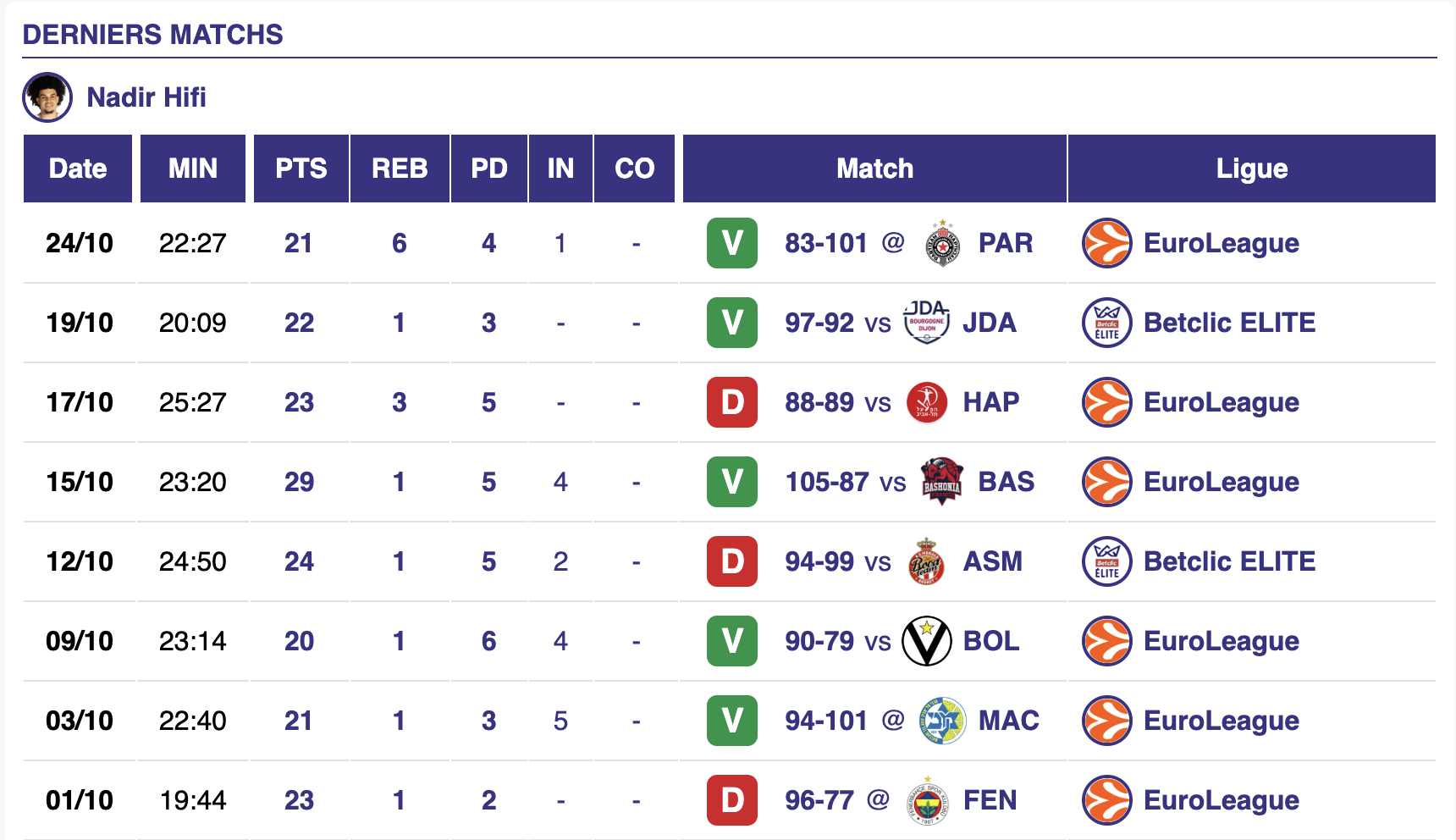Image resolution: width=1456 pixels, height=840 pixels.
Task: Click the PTS column header
Action: (x=301, y=169)
